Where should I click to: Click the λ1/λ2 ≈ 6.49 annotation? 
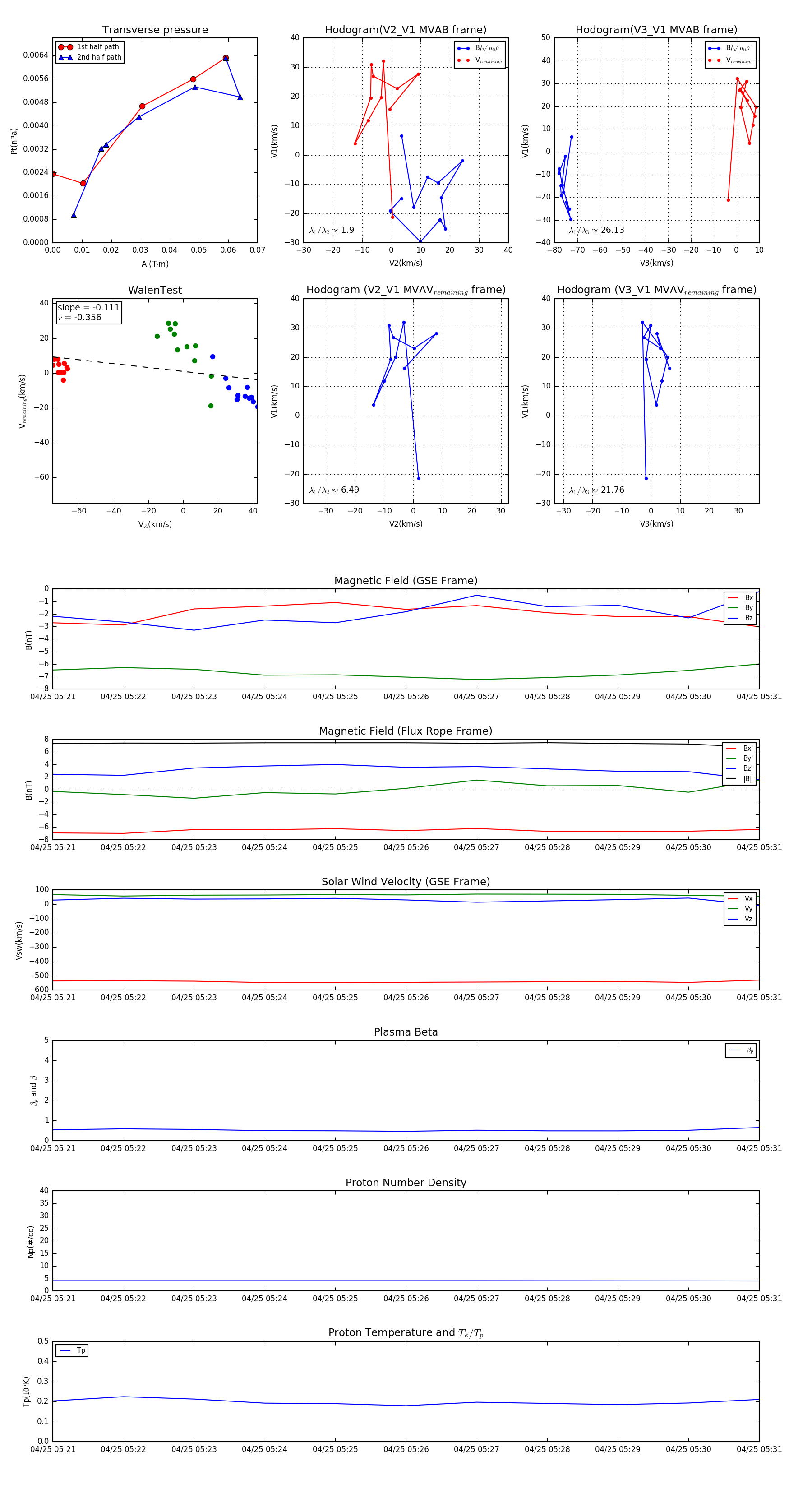[334, 490]
